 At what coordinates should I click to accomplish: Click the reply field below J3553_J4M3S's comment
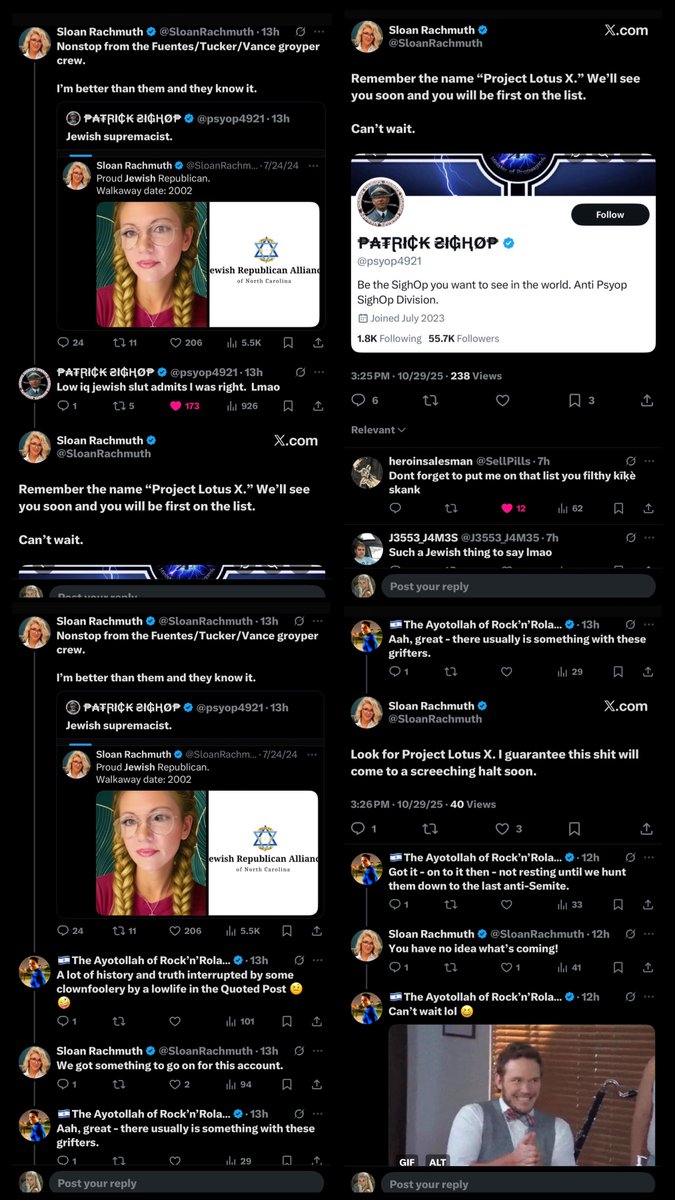pos(515,587)
